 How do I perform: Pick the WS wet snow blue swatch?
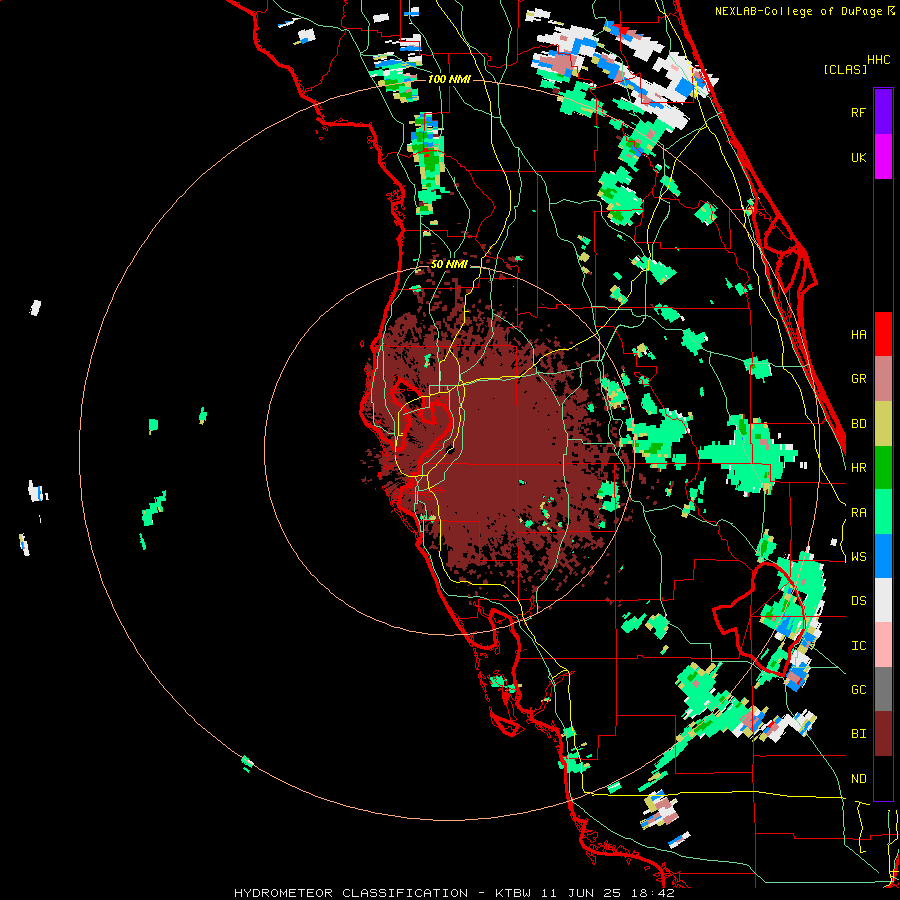[883, 556]
